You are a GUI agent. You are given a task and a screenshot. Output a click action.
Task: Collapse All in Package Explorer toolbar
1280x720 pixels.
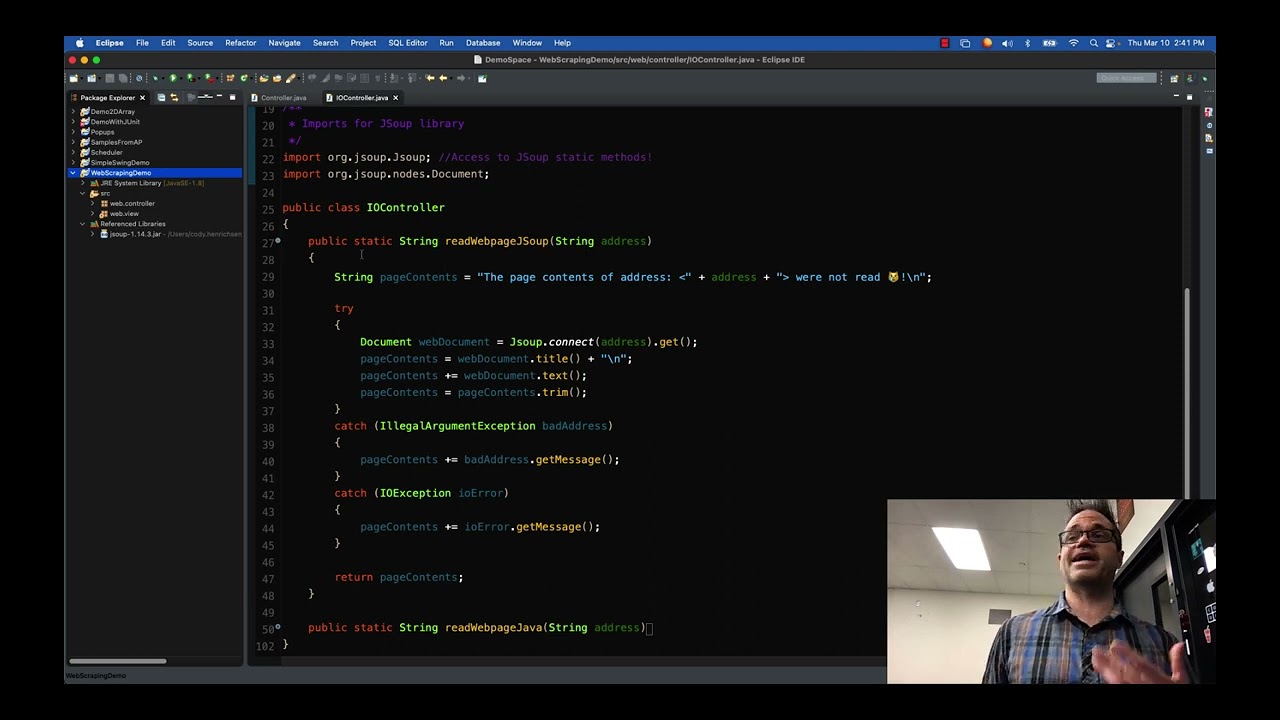pos(161,97)
